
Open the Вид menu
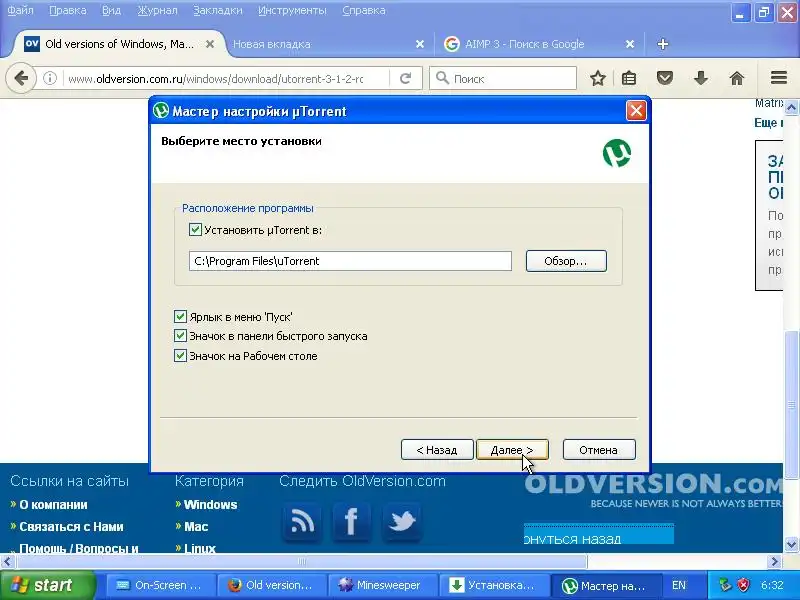(x=111, y=10)
